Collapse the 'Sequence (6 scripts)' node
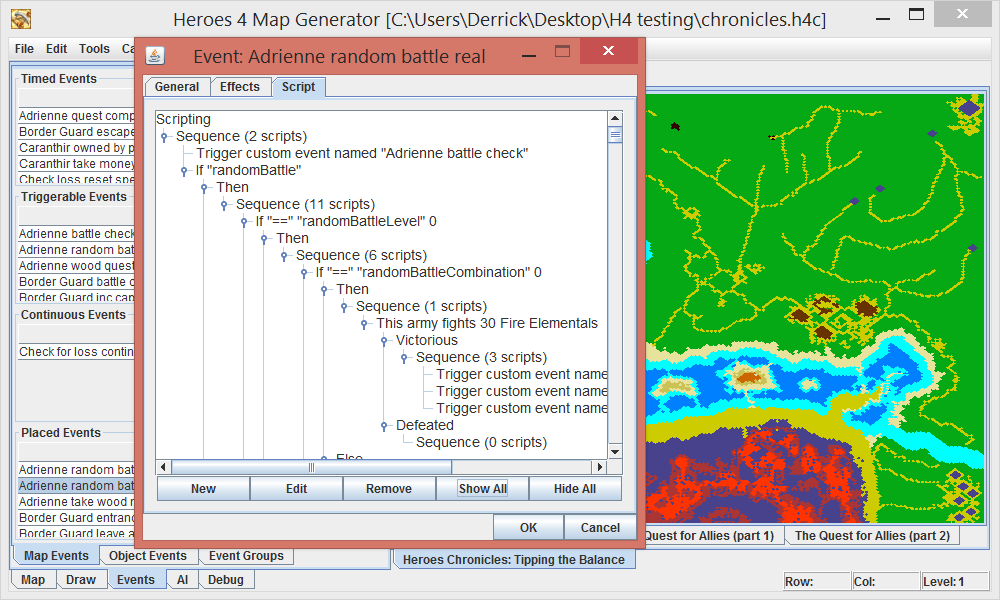1000x600 pixels. click(284, 256)
